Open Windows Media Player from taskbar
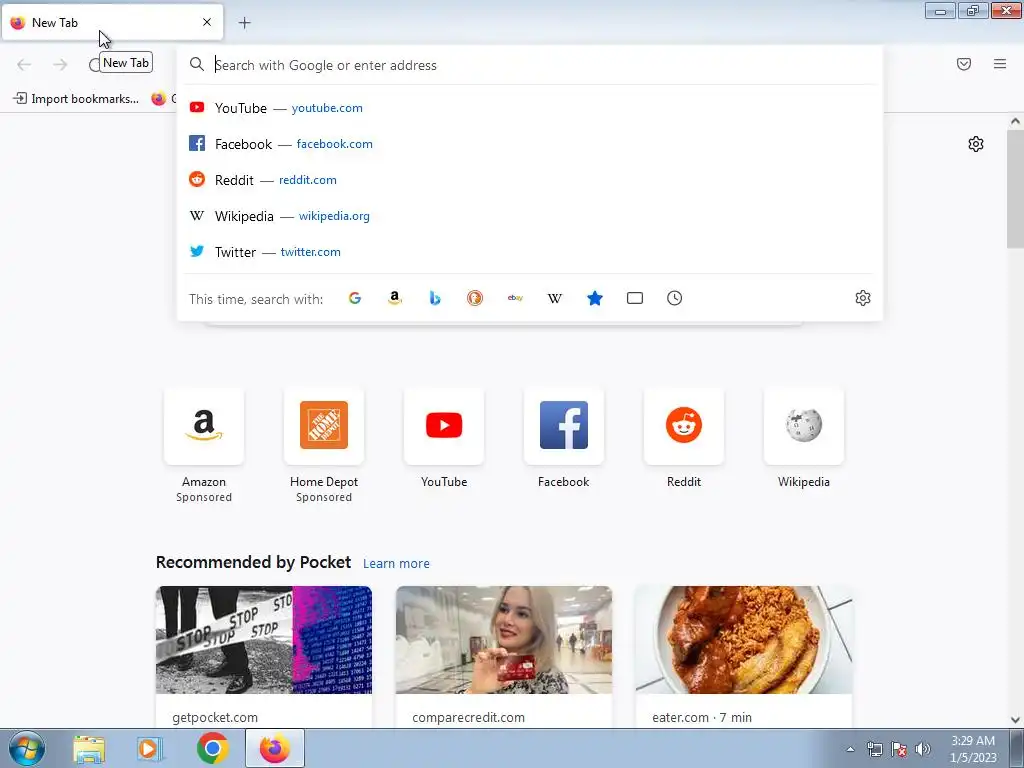 150,749
